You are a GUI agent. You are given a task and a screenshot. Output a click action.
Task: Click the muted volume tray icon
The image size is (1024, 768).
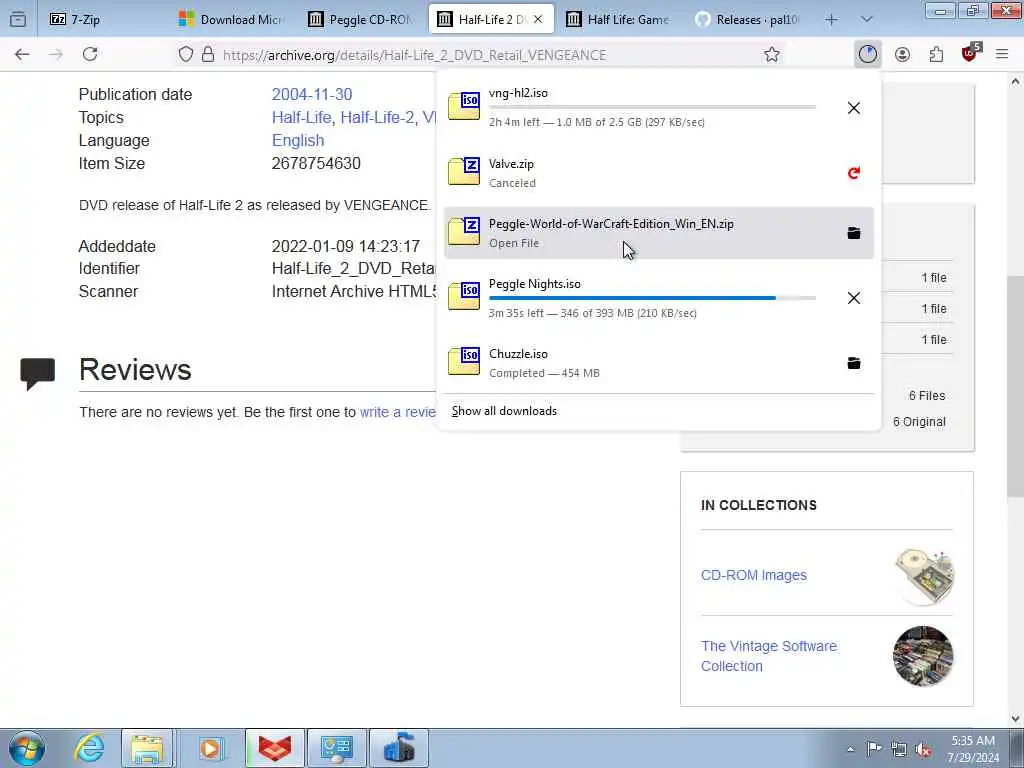pyautogui.click(x=923, y=749)
